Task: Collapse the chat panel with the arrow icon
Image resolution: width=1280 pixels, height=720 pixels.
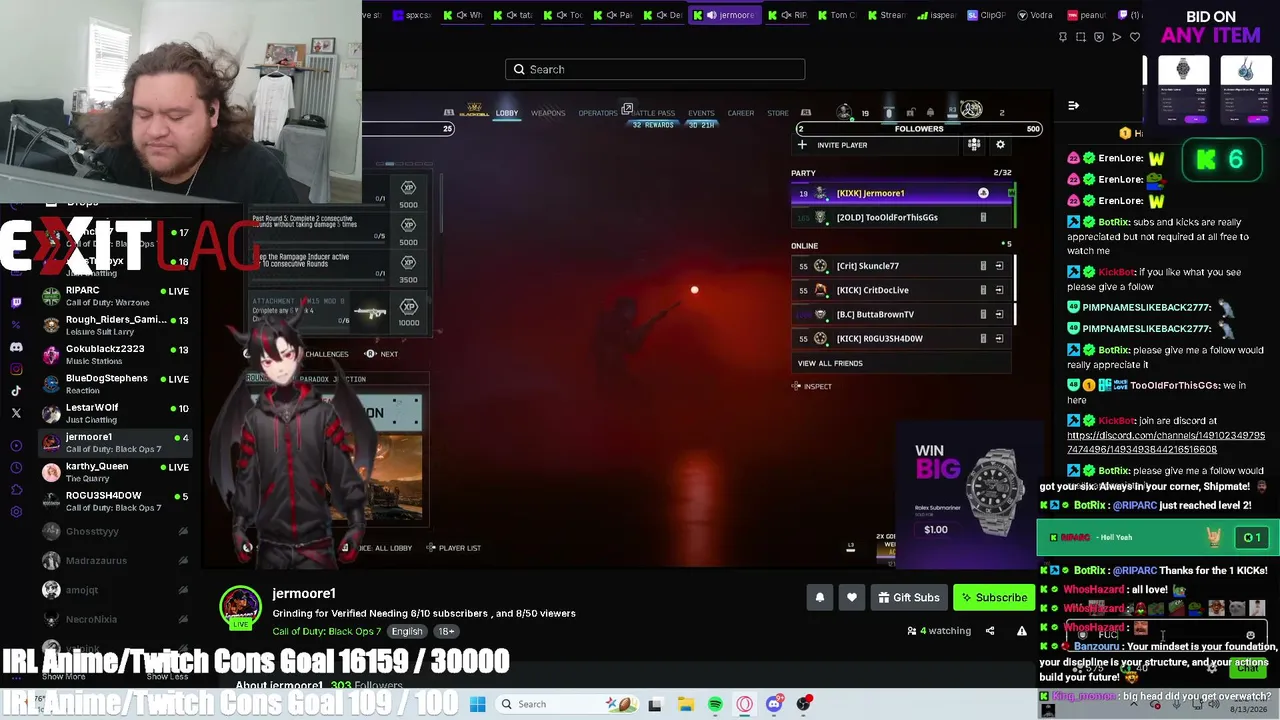Action: [x=1073, y=105]
